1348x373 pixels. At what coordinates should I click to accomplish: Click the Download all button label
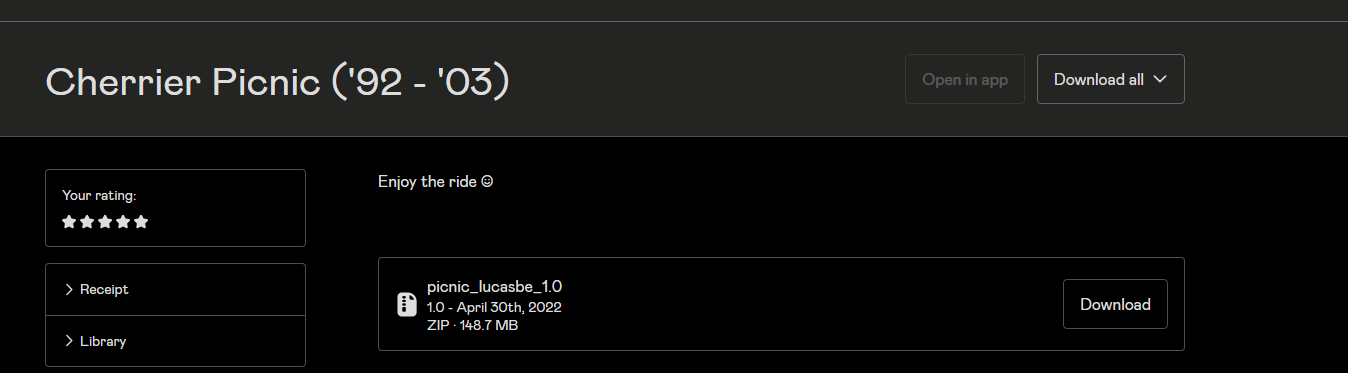click(x=1099, y=79)
